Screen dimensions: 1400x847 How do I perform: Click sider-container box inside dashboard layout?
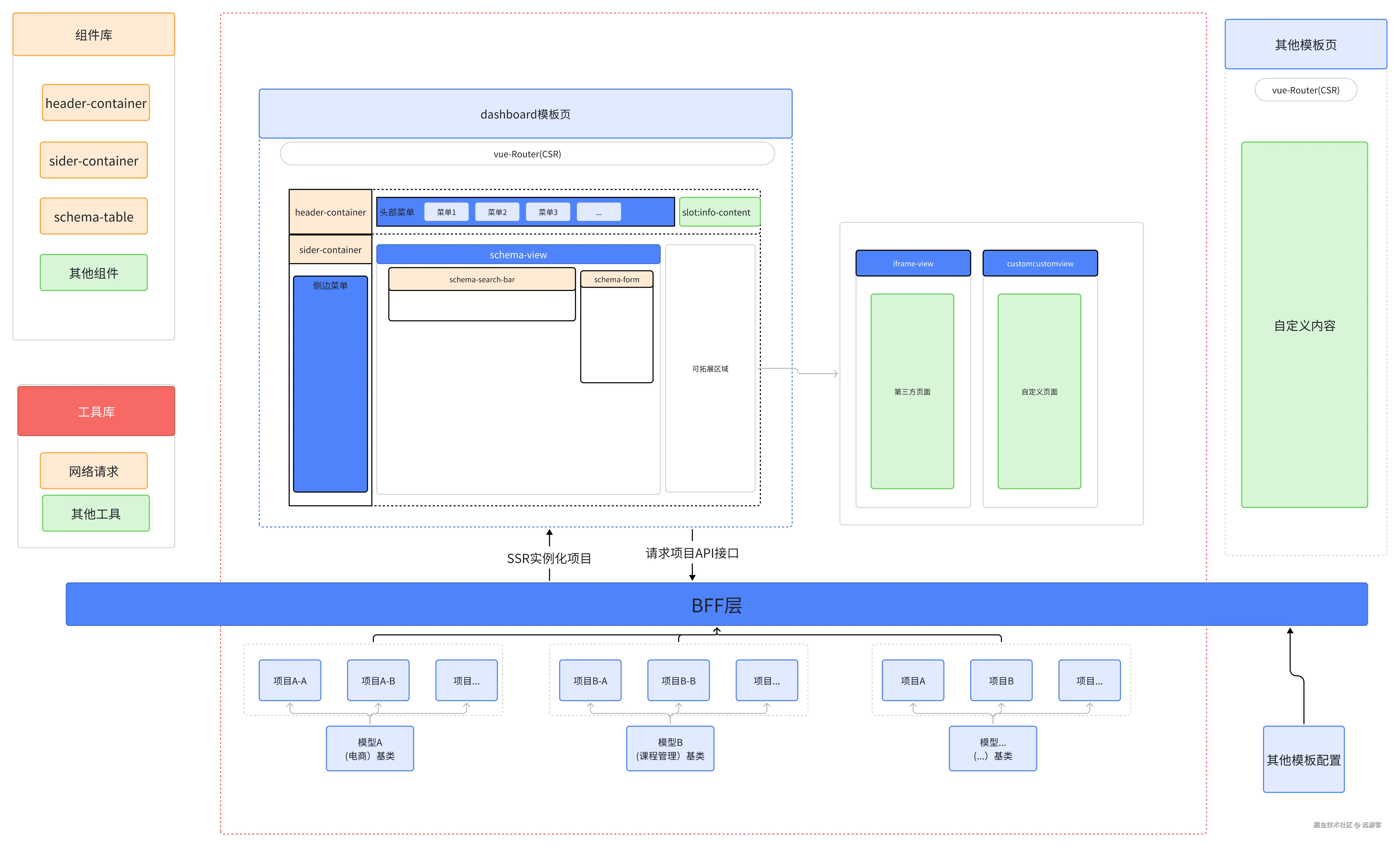(x=330, y=249)
